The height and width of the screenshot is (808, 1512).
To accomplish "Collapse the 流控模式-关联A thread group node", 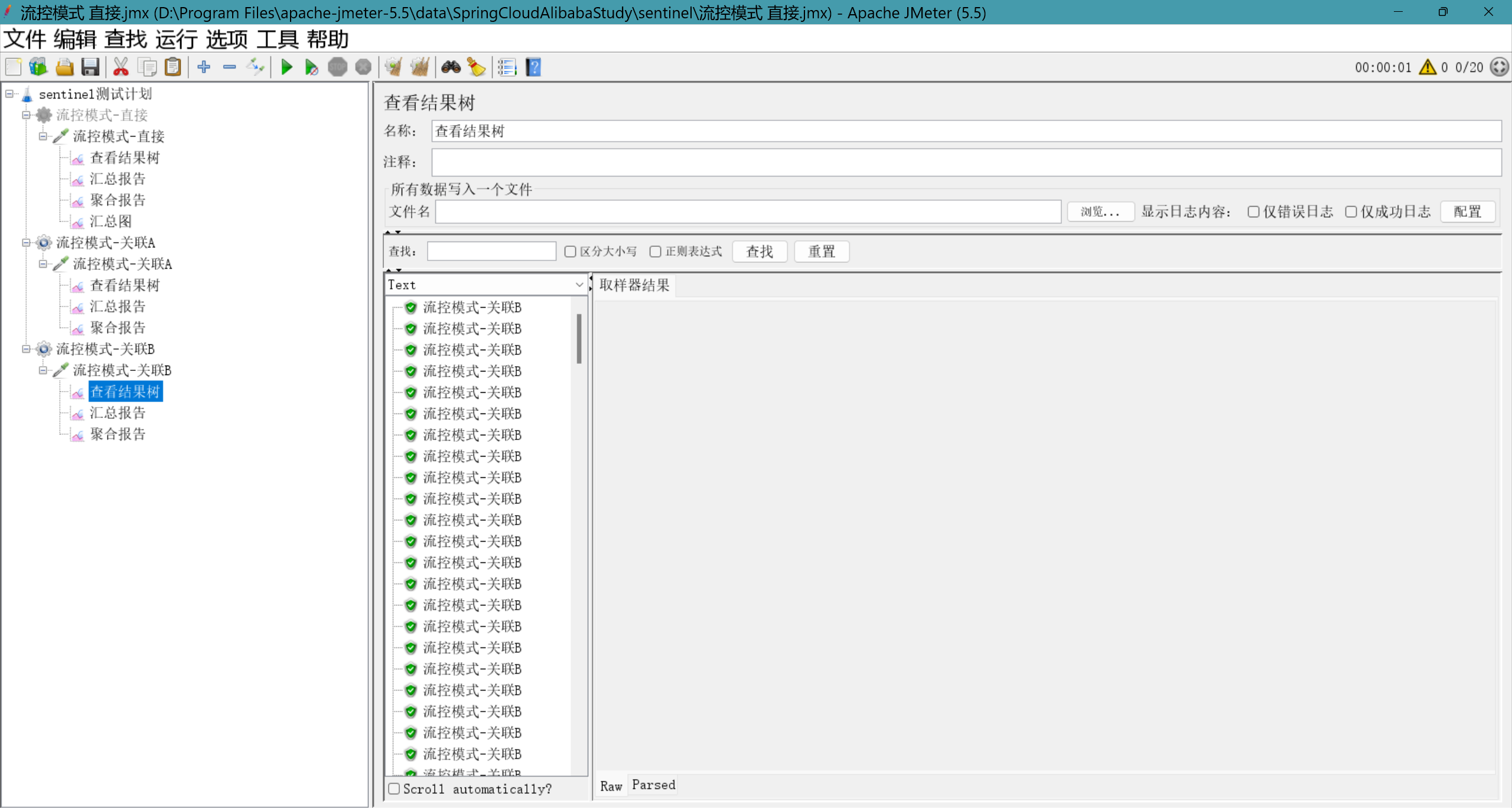I will click(x=26, y=243).
